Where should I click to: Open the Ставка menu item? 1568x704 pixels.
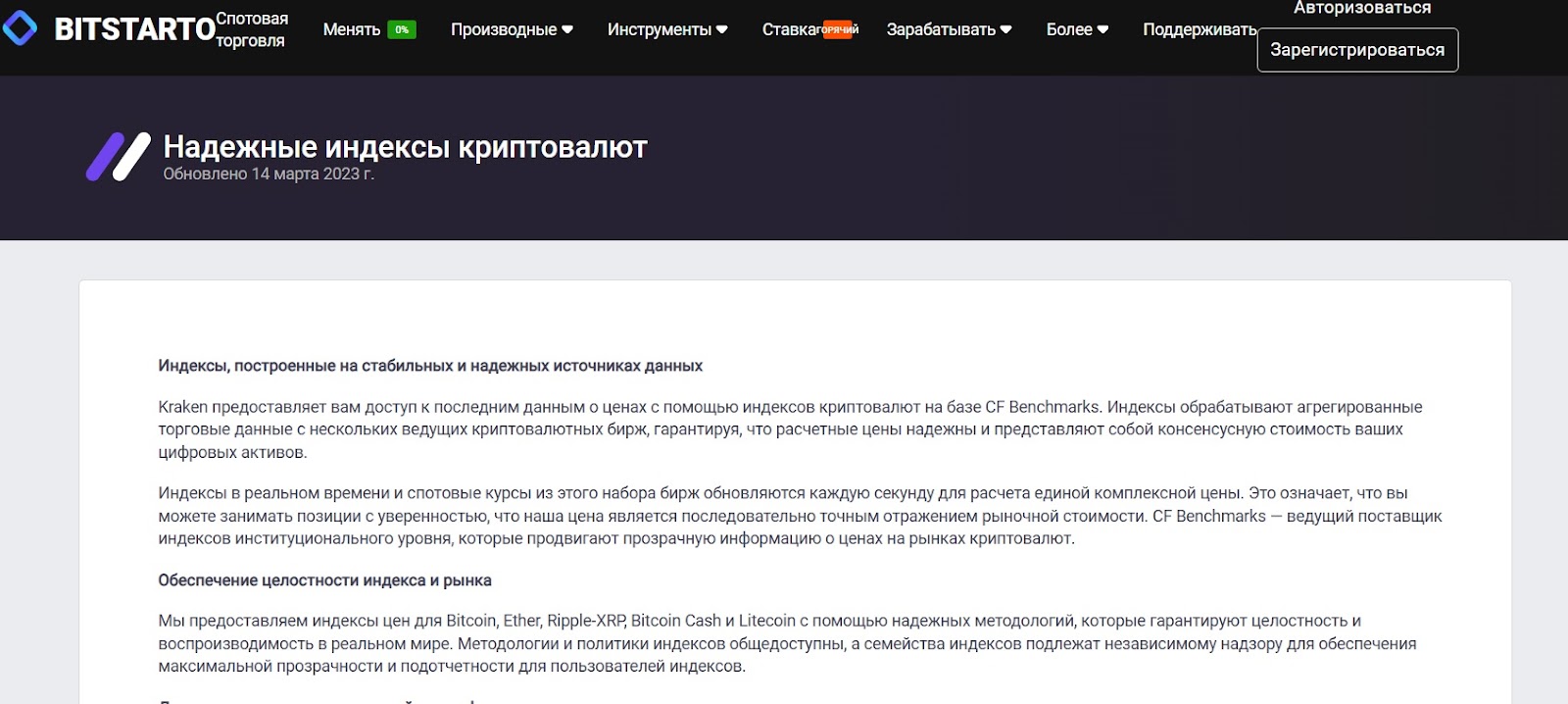pos(790,29)
